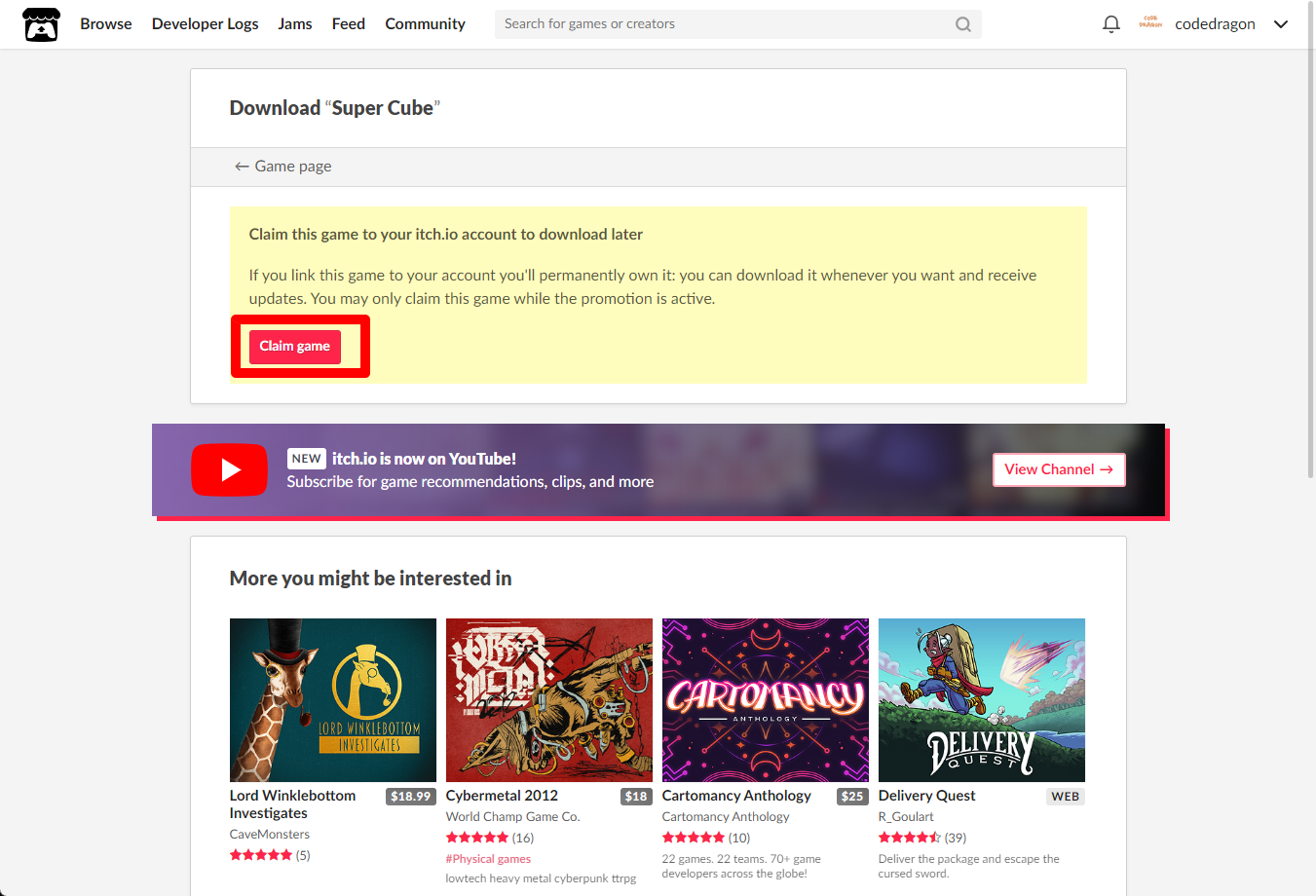Image resolution: width=1316 pixels, height=896 pixels.
Task: Click the YouTube play logo in banner
Action: click(229, 469)
